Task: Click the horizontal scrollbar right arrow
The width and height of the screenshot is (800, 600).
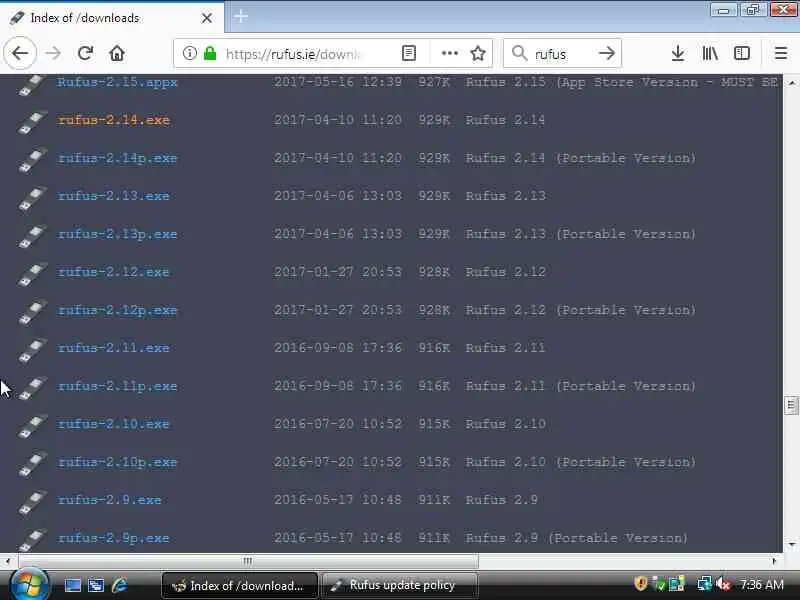Action: tap(774, 561)
